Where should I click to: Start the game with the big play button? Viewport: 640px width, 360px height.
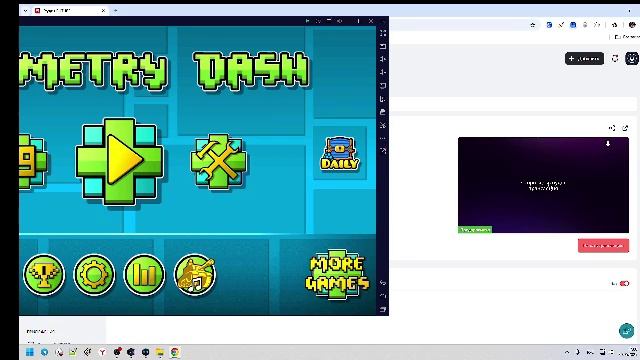pyautogui.click(x=120, y=161)
